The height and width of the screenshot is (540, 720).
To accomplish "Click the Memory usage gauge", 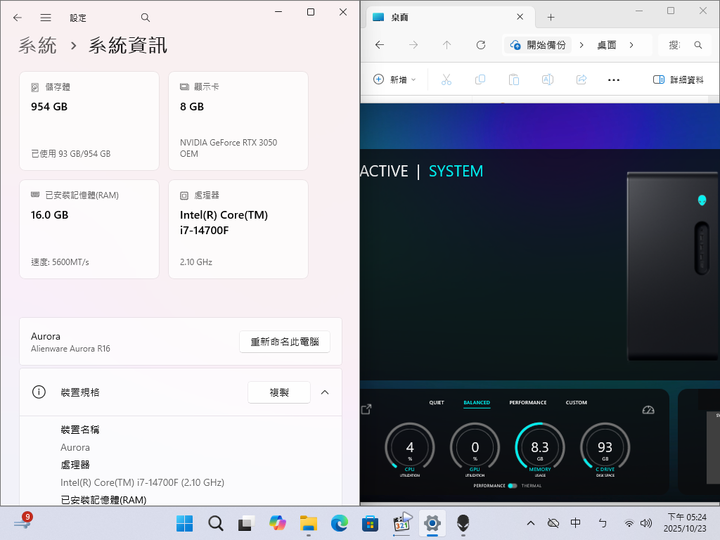I will pyautogui.click(x=540, y=447).
